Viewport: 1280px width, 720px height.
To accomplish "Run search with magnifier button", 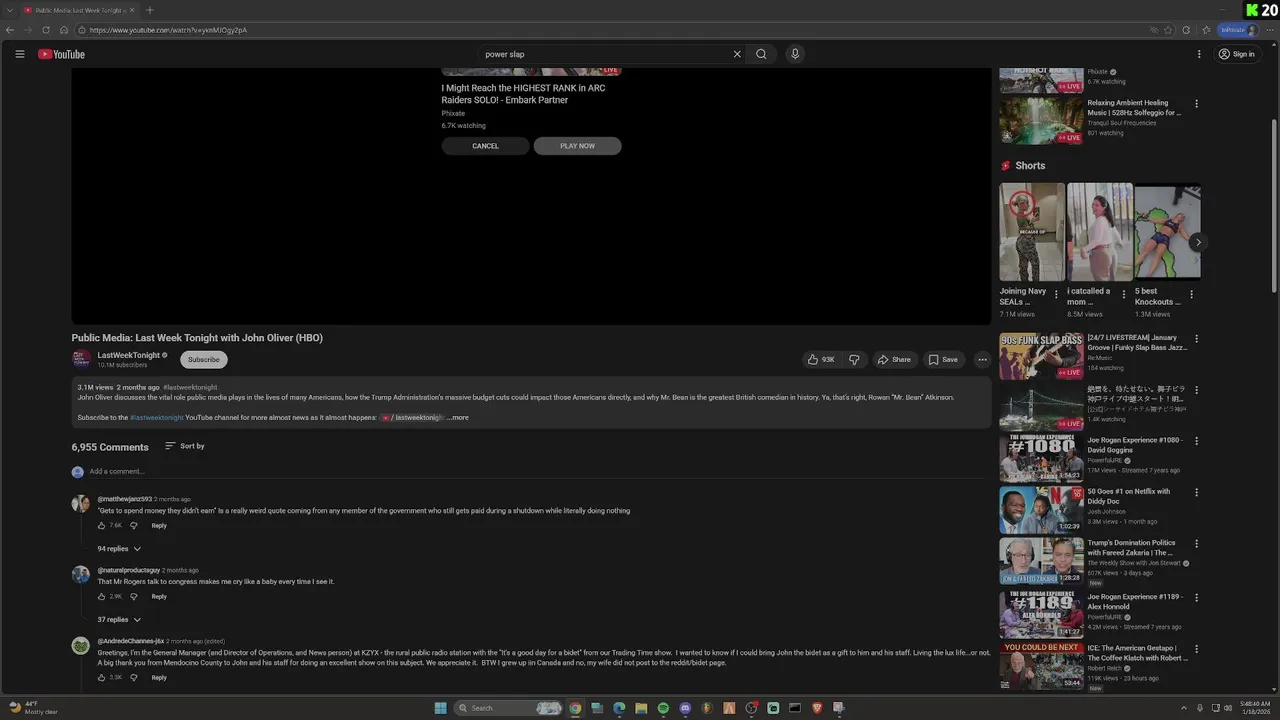I will 761,54.
